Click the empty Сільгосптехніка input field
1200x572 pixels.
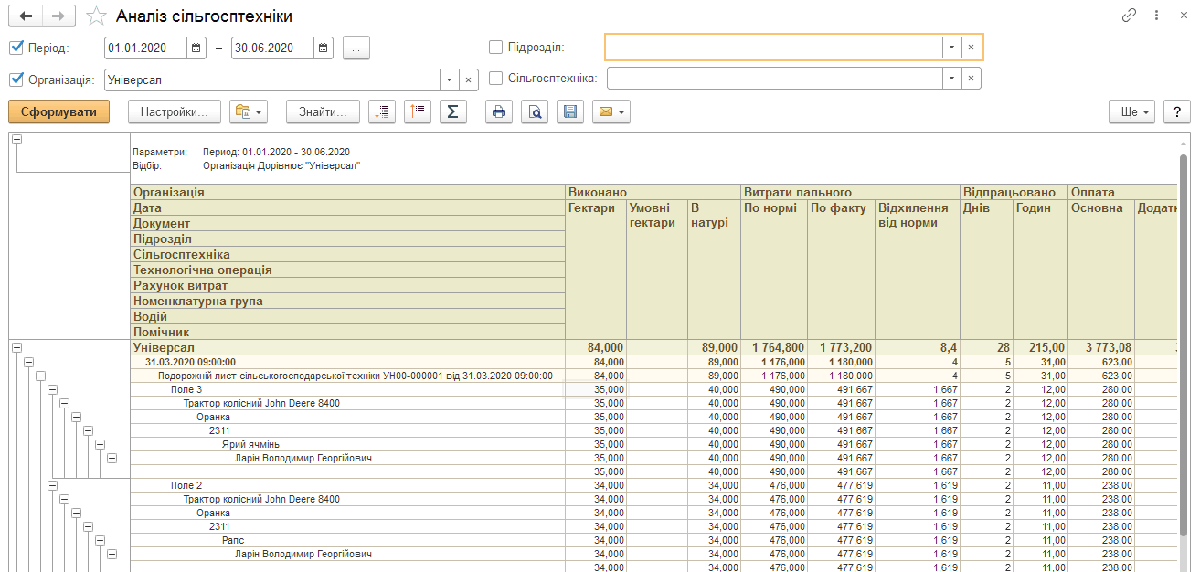point(775,79)
